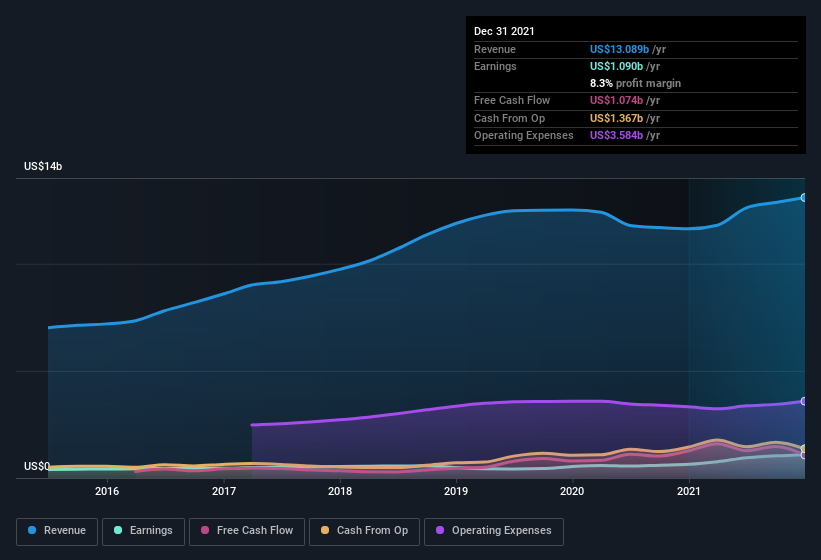Toggle the Cash From Op legend button
Screen dimensions: 821x560
point(364,531)
